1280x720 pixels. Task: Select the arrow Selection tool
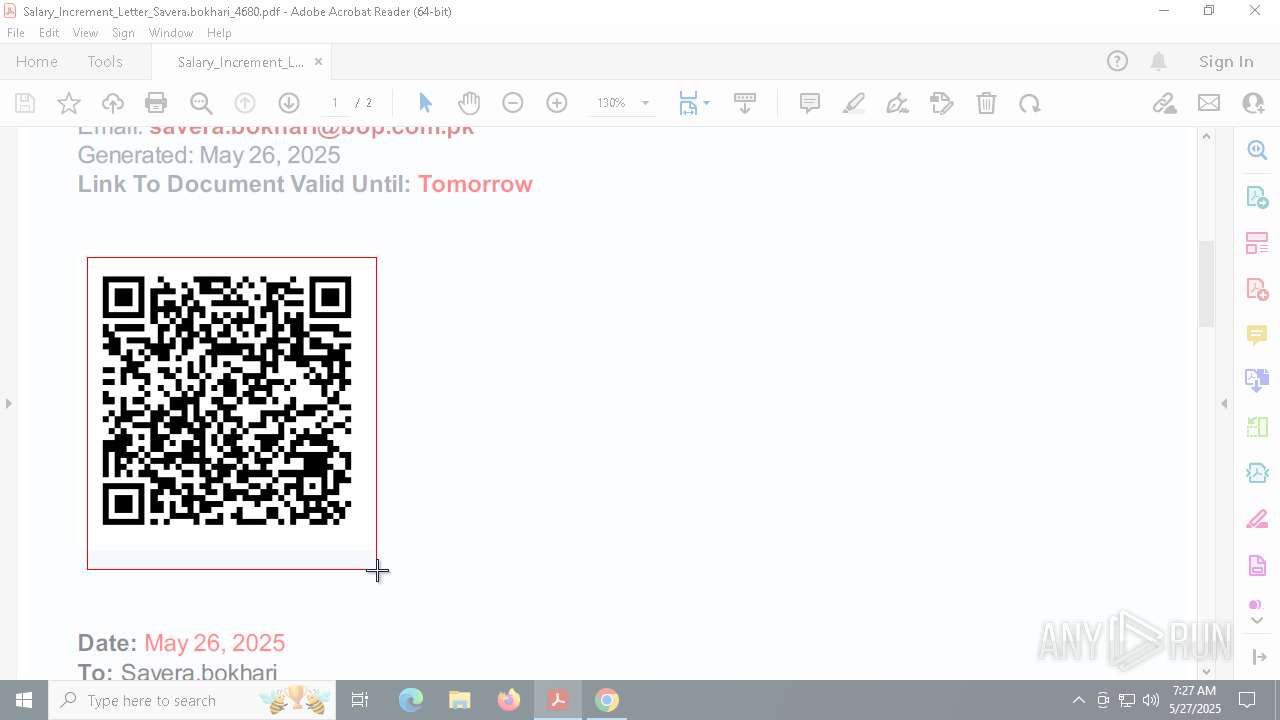[425, 103]
